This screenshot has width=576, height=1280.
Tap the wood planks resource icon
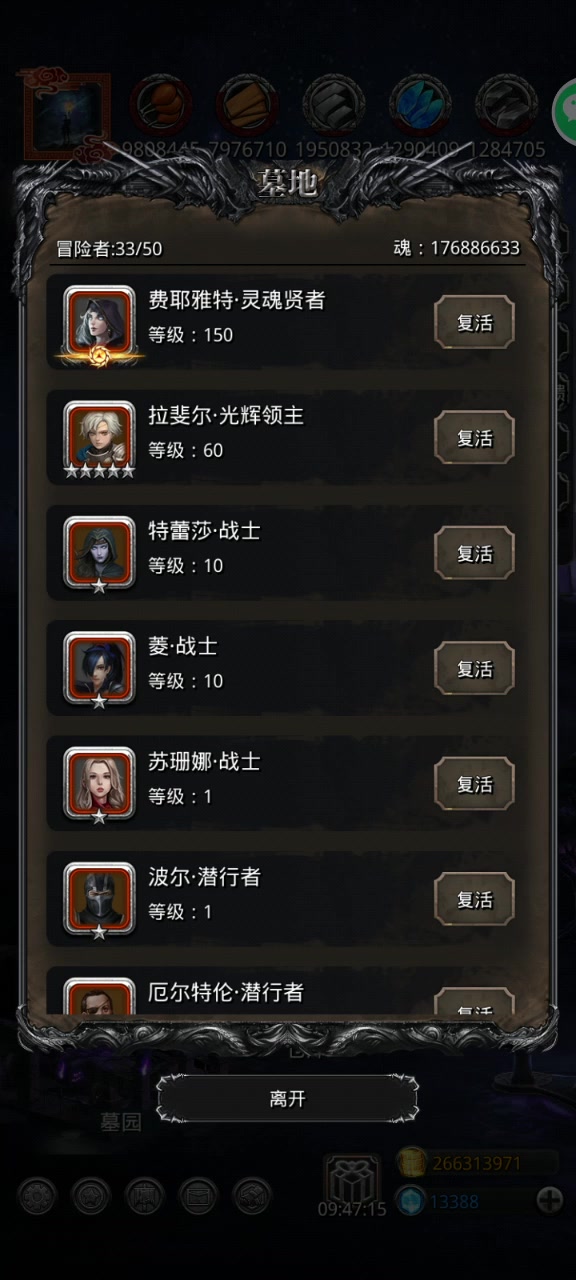click(x=247, y=103)
